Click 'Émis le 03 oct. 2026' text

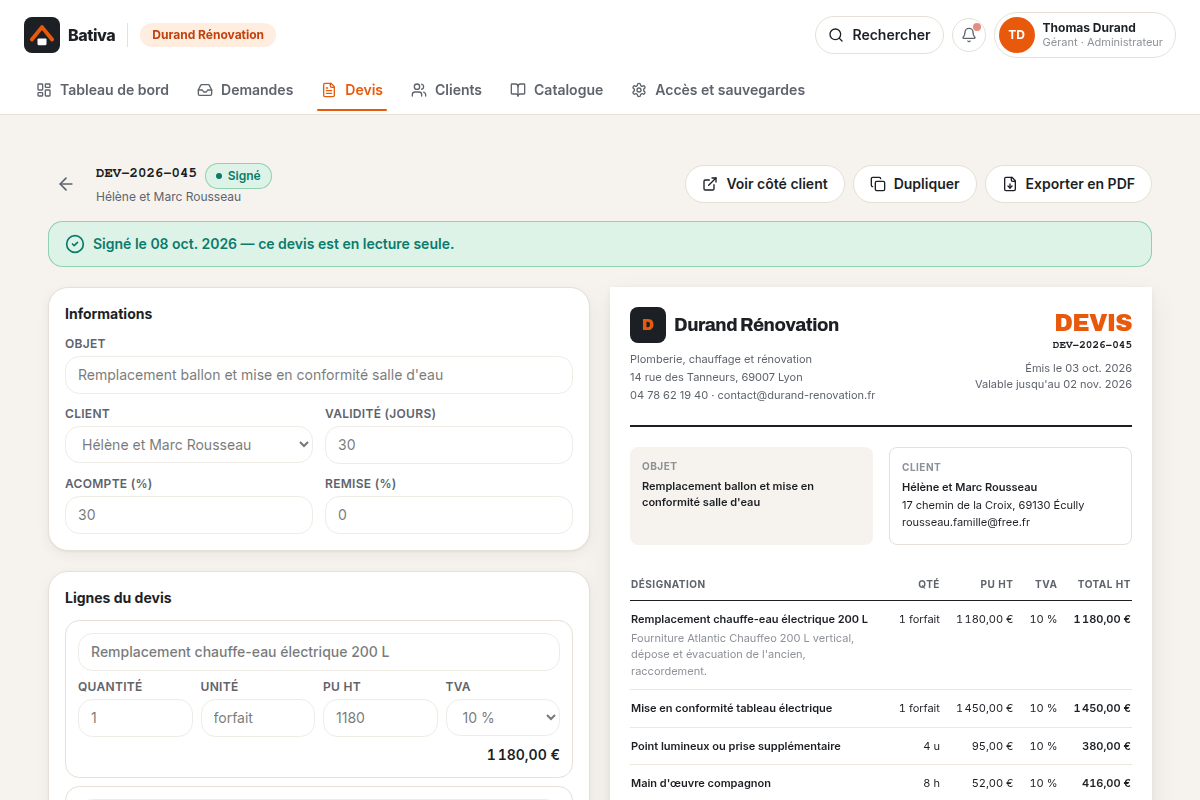click(x=1078, y=368)
